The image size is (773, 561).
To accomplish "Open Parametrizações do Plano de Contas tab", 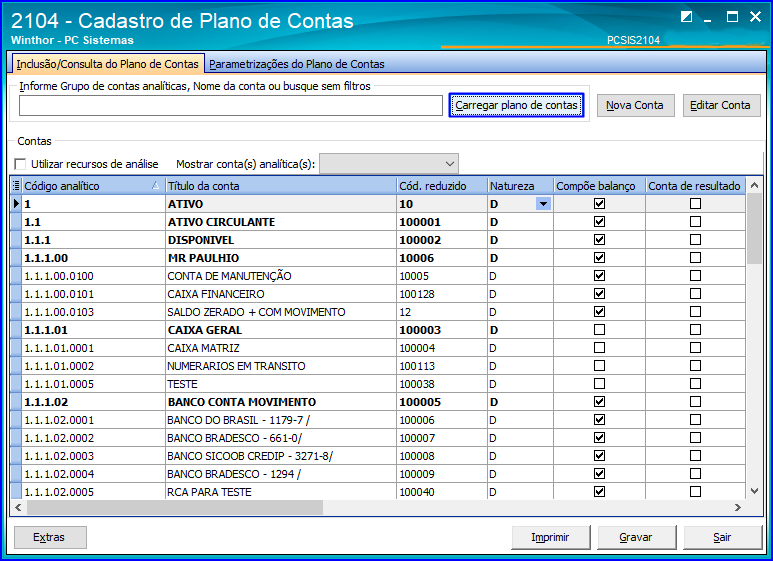I will [296, 64].
